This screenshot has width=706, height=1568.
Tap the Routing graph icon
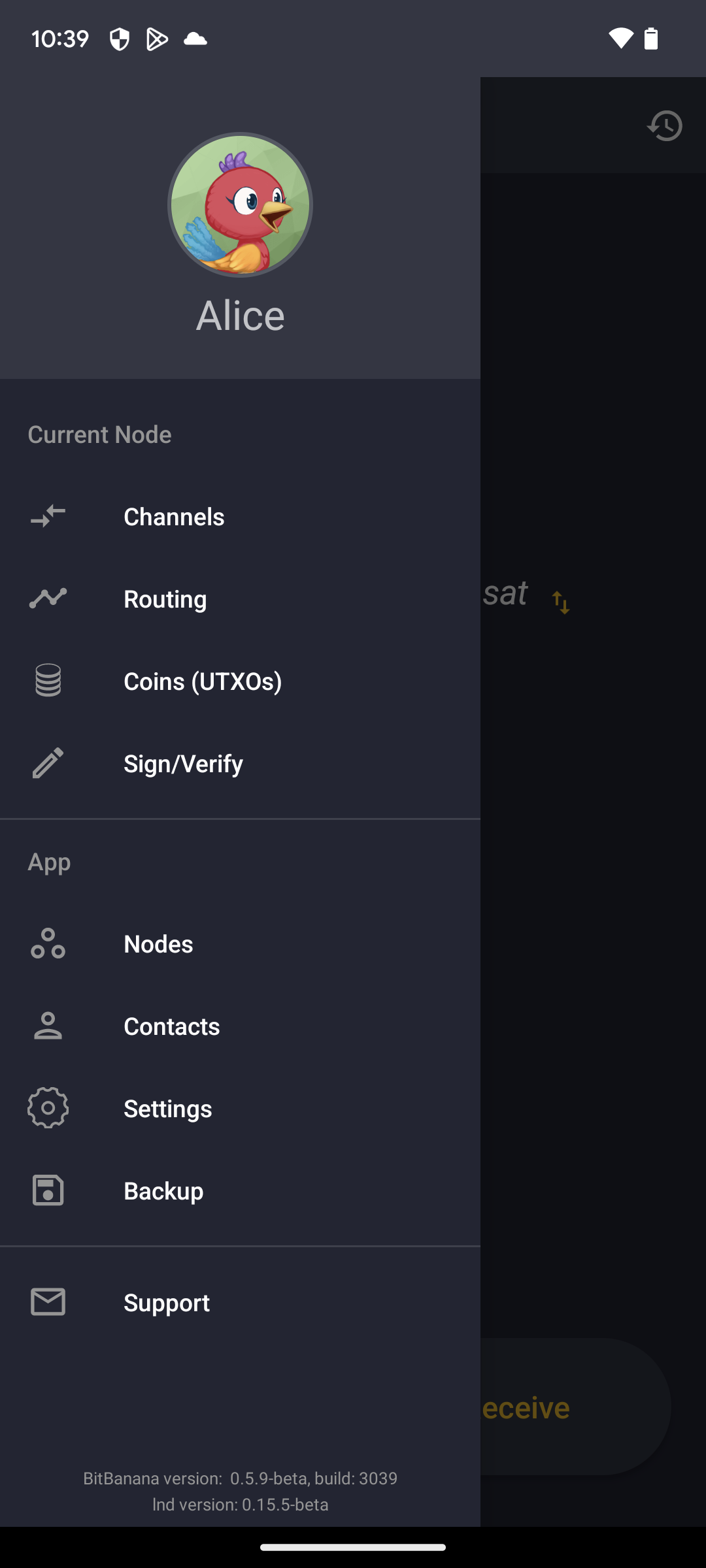(48, 598)
